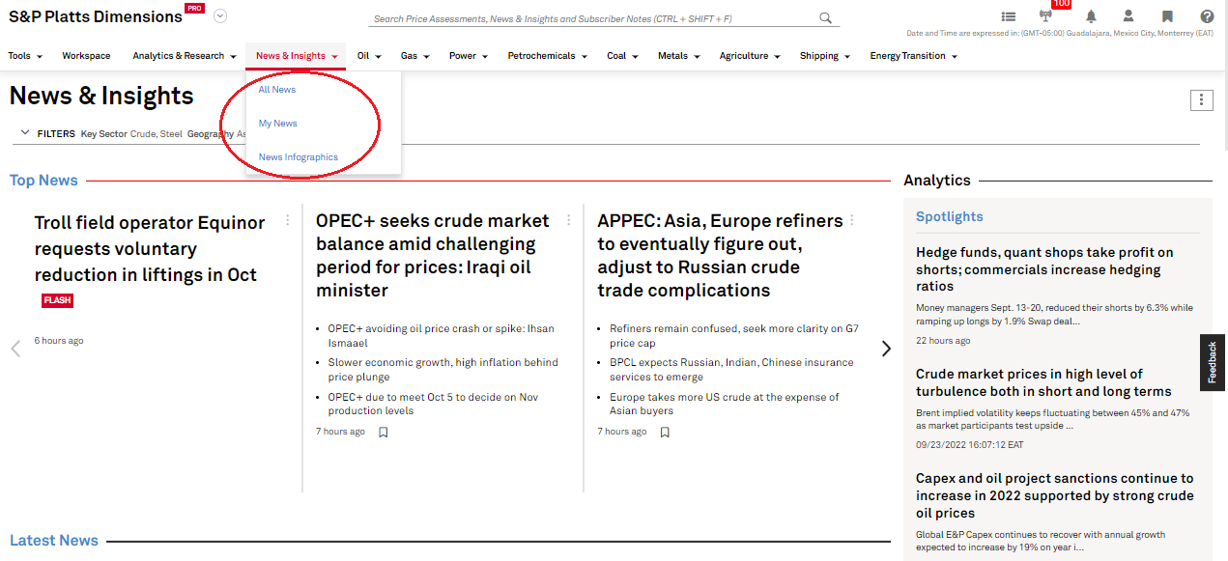
Task: Open the Gas dropdown menu
Action: coord(415,56)
